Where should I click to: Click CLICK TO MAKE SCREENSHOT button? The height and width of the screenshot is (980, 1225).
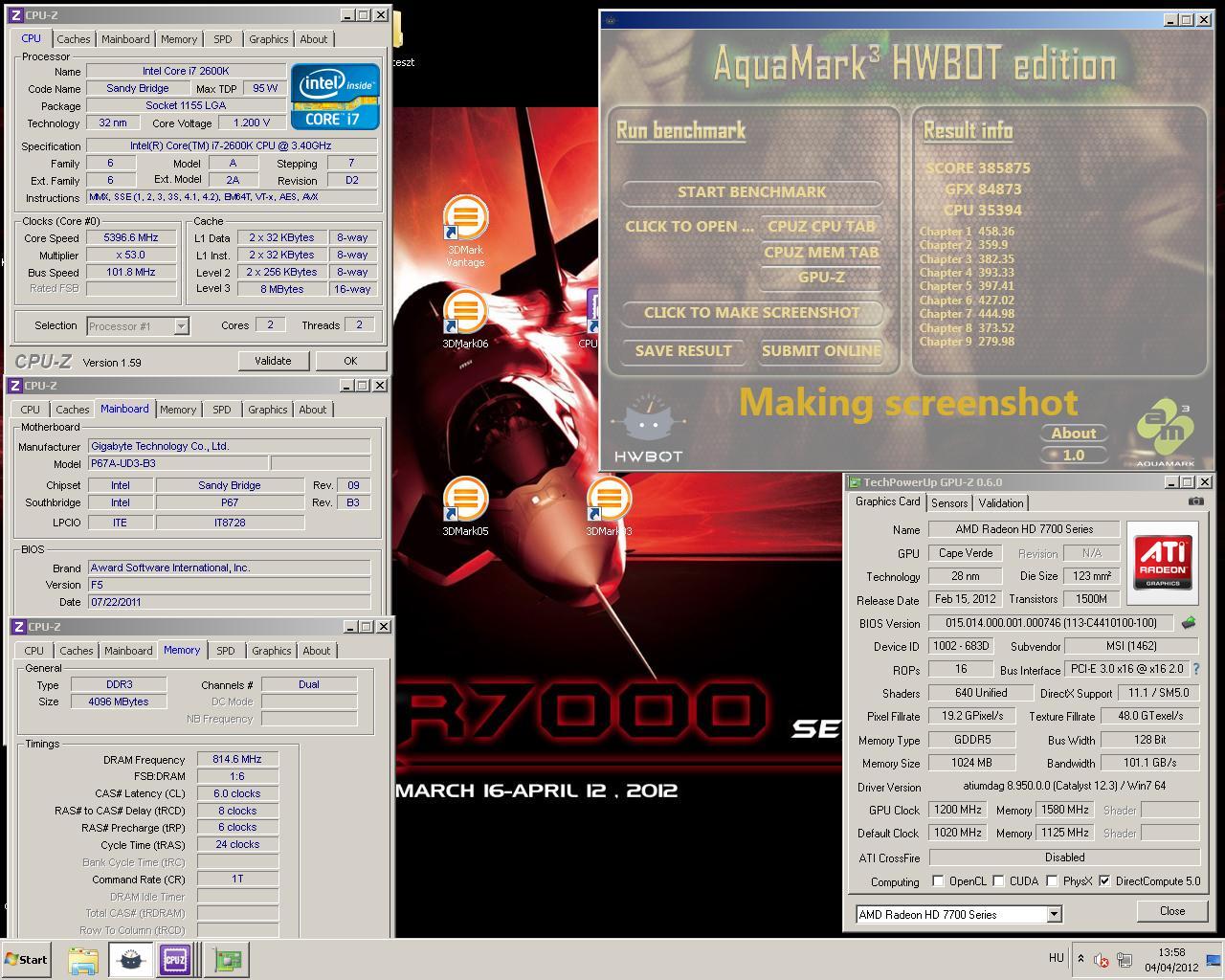751,312
